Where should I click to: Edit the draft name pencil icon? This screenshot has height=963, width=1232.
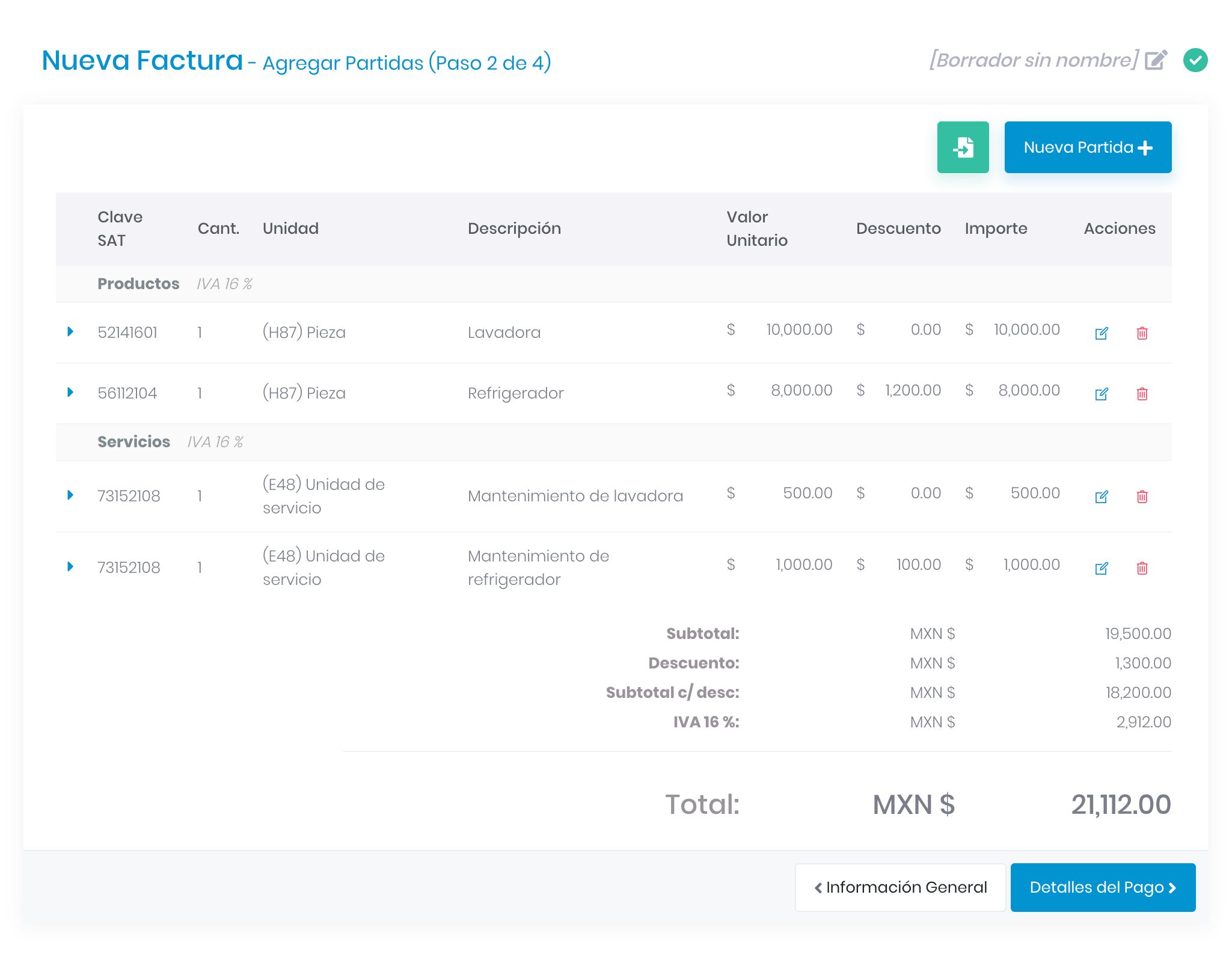click(1155, 60)
